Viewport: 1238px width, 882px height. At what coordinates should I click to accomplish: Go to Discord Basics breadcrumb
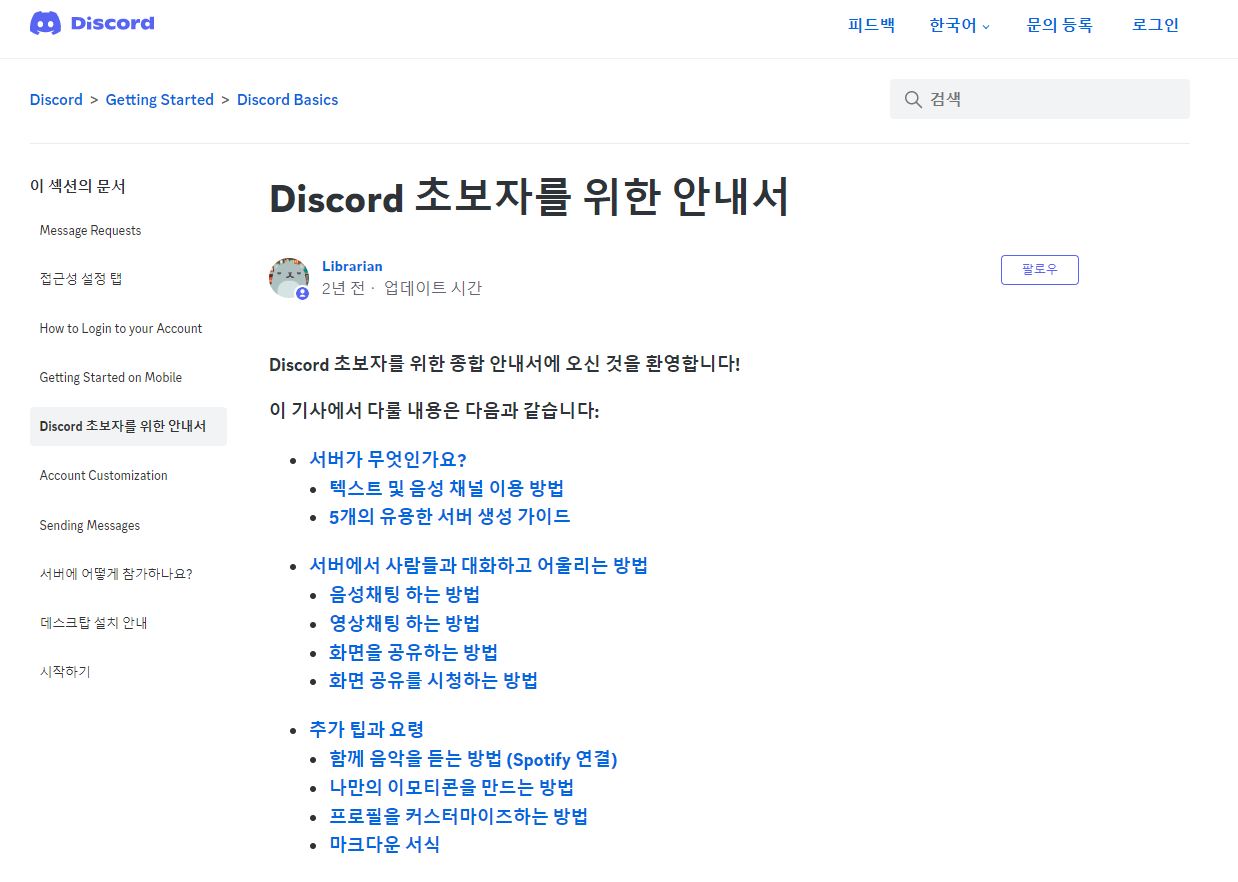pos(288,100)
